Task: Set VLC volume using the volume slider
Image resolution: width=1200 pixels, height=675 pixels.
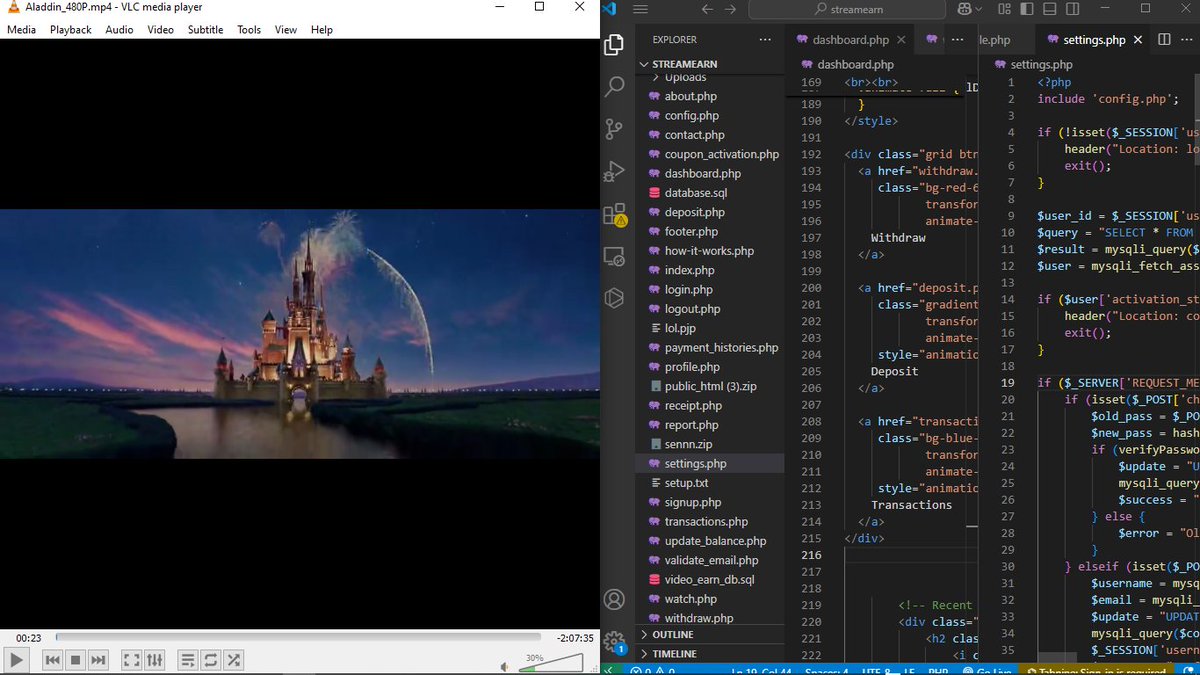Action: pyautogui.click(x=551, y=663)
